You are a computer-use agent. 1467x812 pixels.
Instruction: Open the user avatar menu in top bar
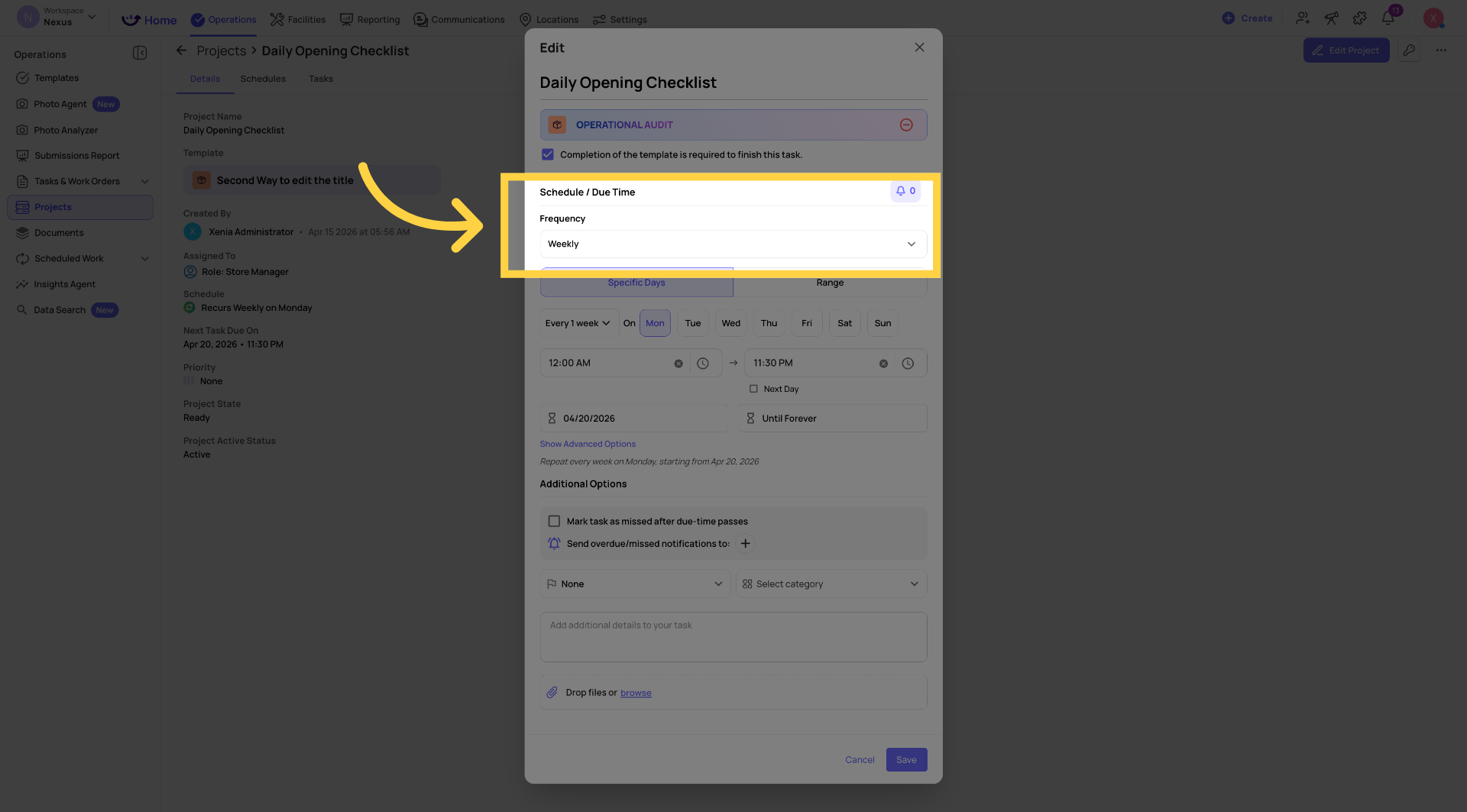tap(1433, 18)
